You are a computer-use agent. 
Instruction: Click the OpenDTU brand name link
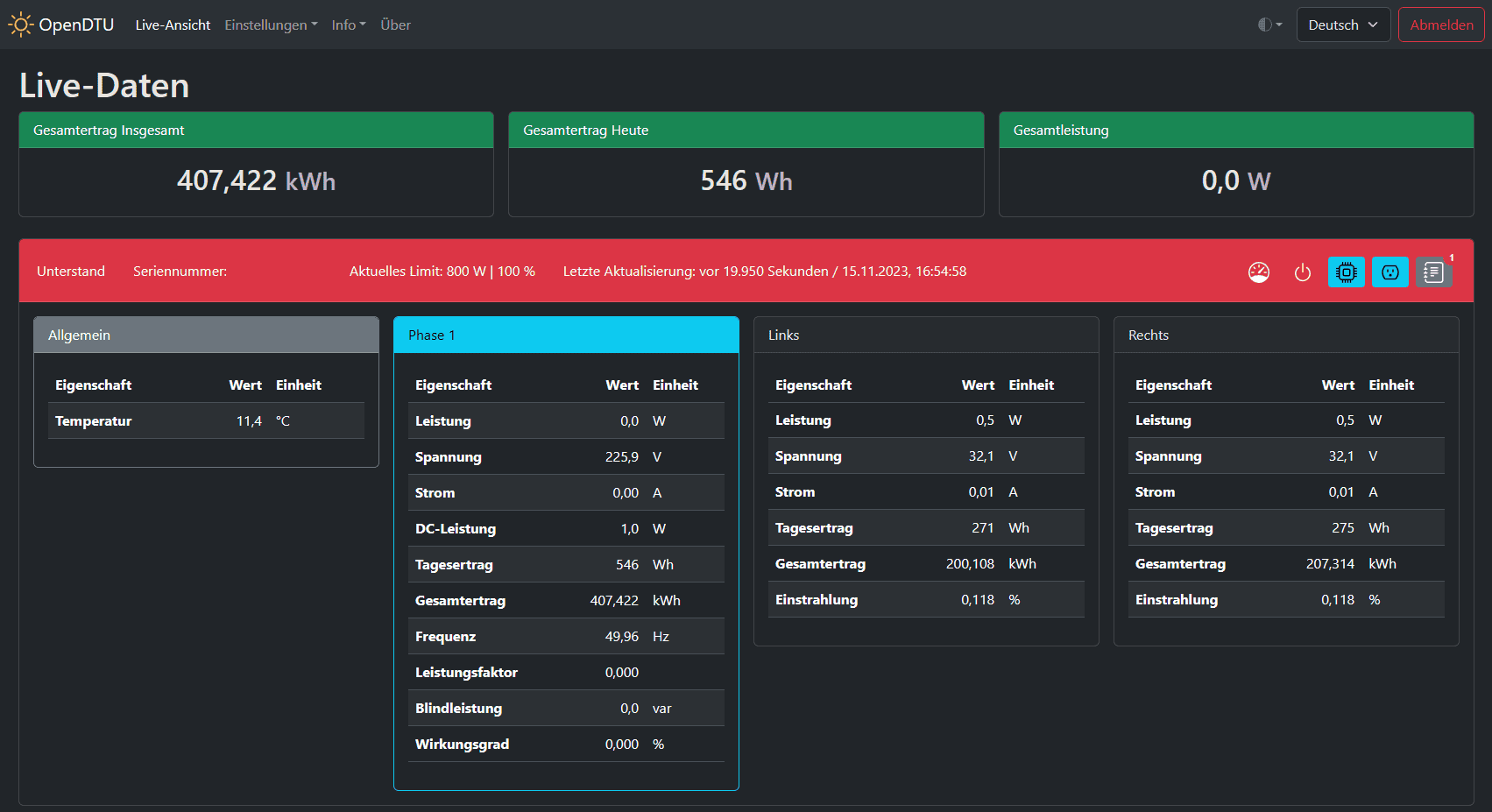pos(76,25)
